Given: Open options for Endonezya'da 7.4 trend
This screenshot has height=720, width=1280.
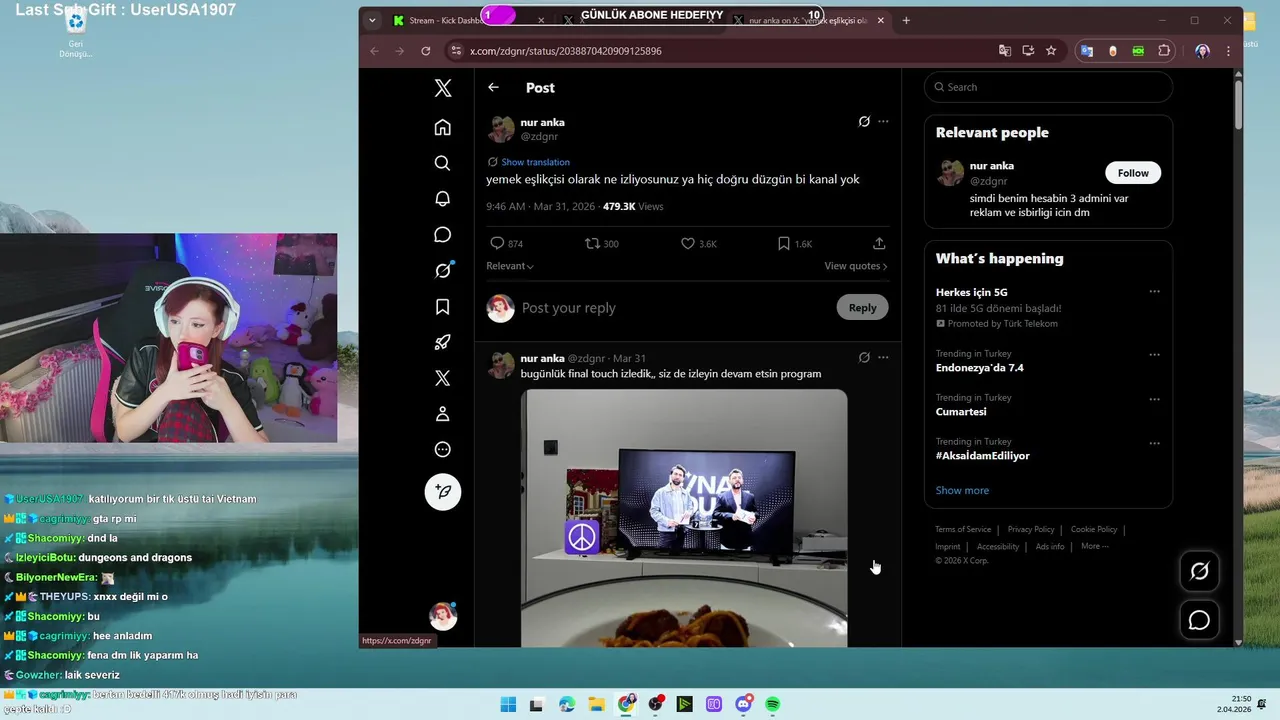Looking at the screenshot, I should tap(1154, 354).
